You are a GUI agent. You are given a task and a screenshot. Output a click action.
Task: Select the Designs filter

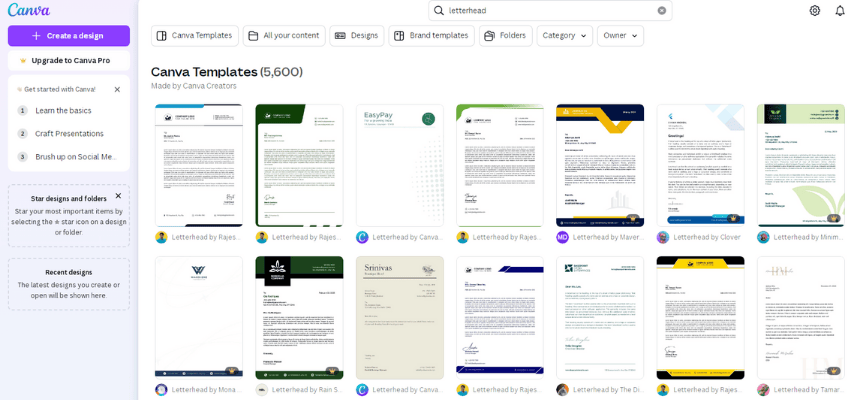(357, 36)
